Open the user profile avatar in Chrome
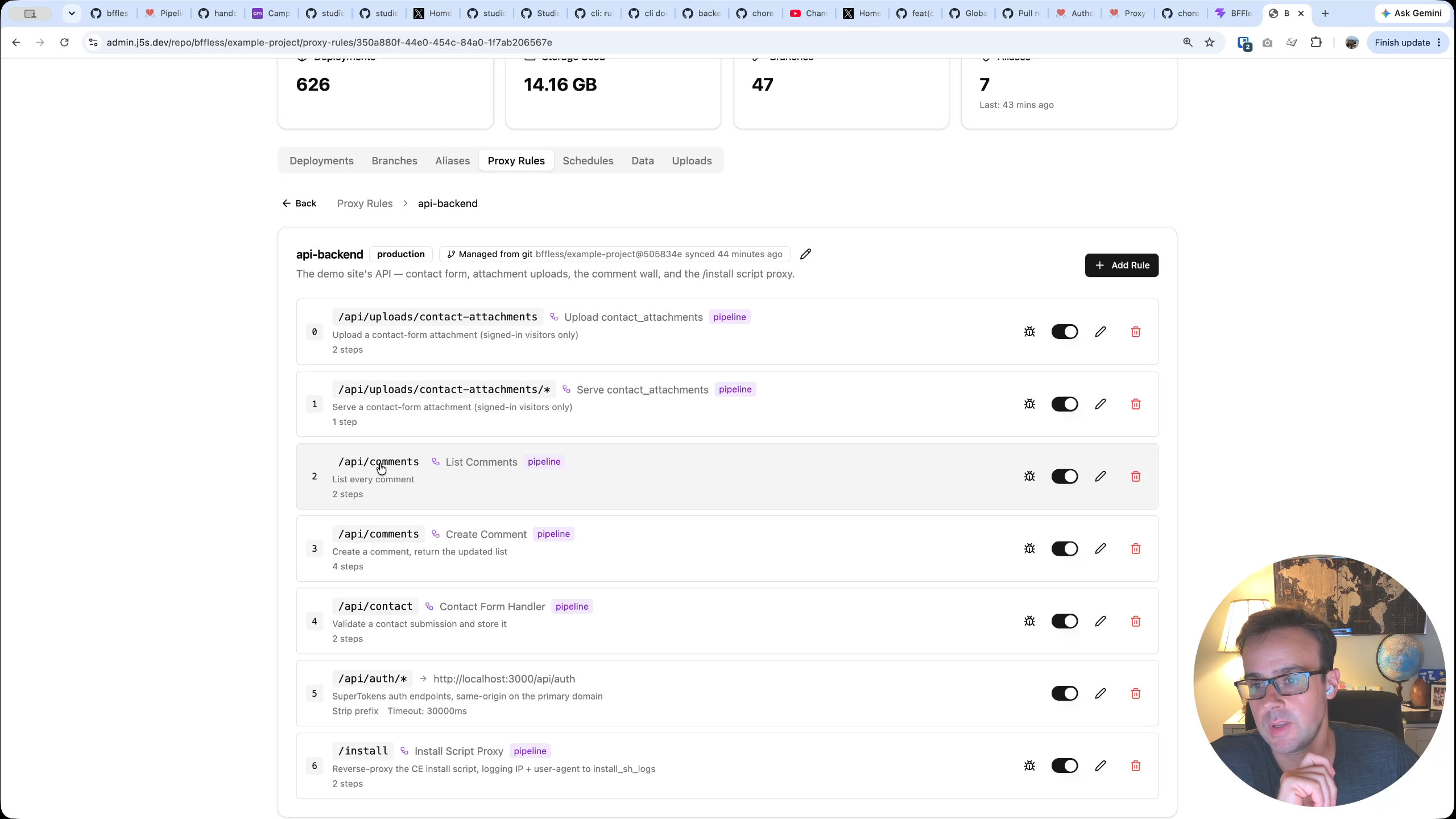 tap(1352, 43)
